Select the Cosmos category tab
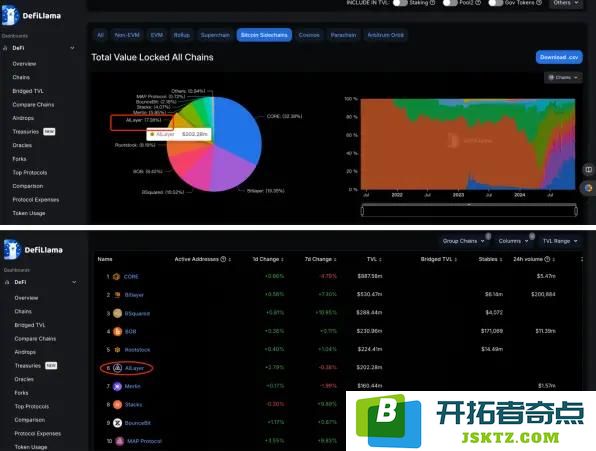Viewport: 596px width, 451px height. 309,35
